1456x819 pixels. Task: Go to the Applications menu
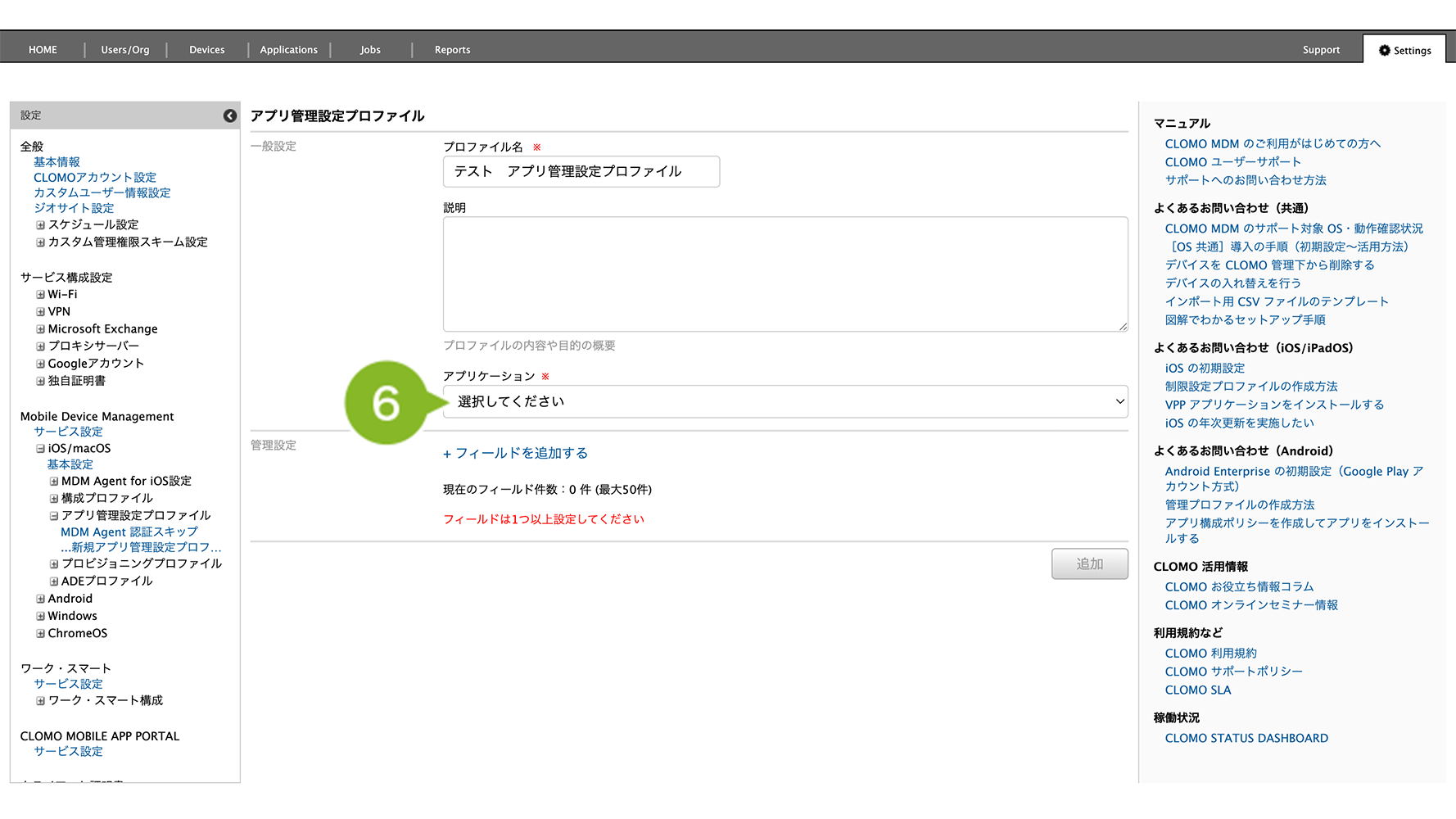288,50
